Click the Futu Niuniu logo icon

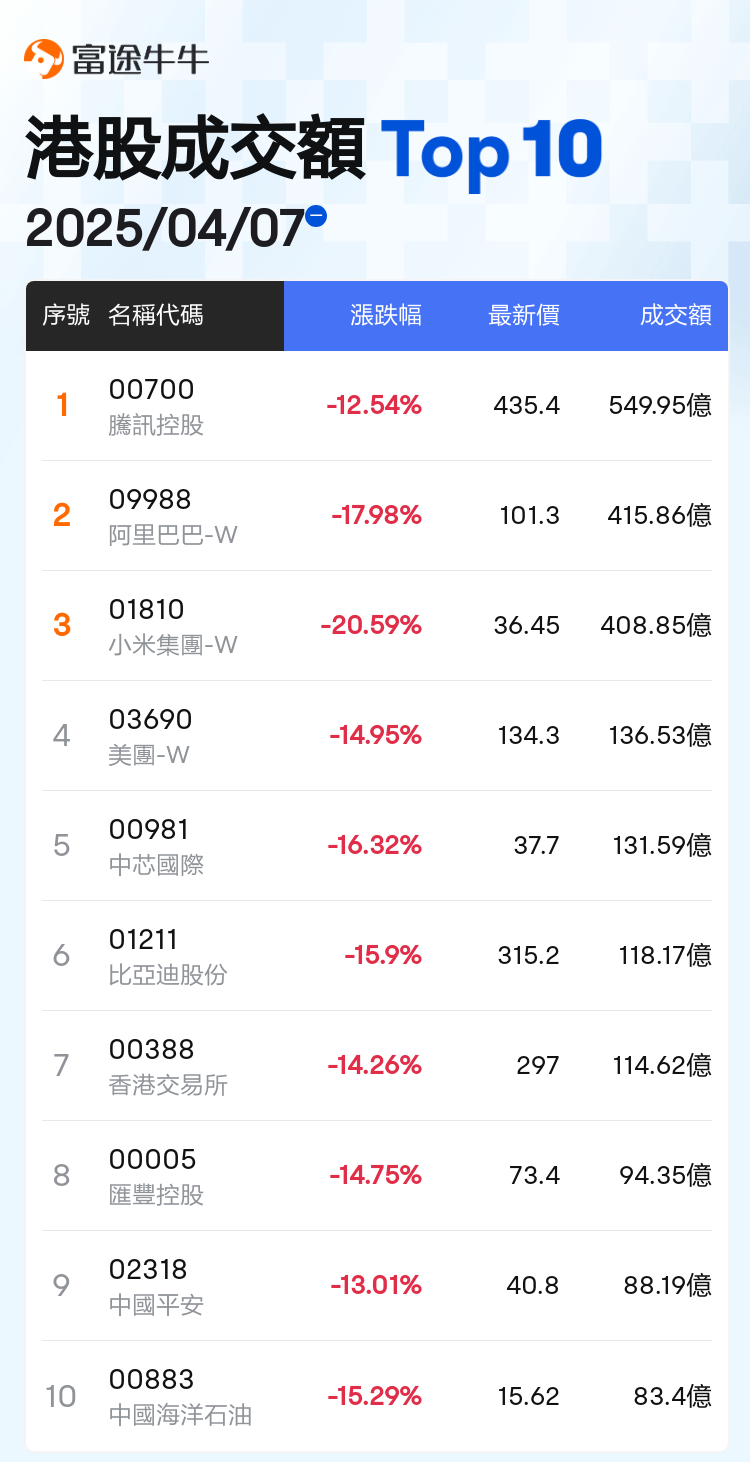click(x=43, y=59)
